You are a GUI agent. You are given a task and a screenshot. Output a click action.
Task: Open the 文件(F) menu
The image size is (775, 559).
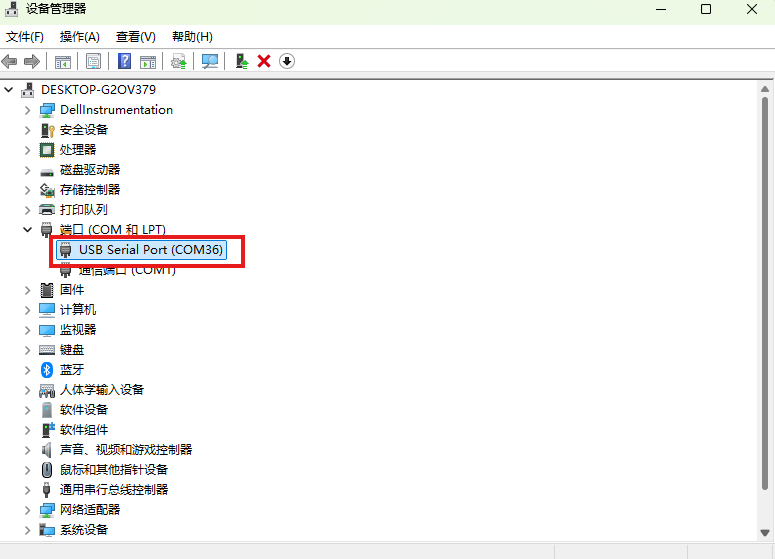tap(25, 37)
